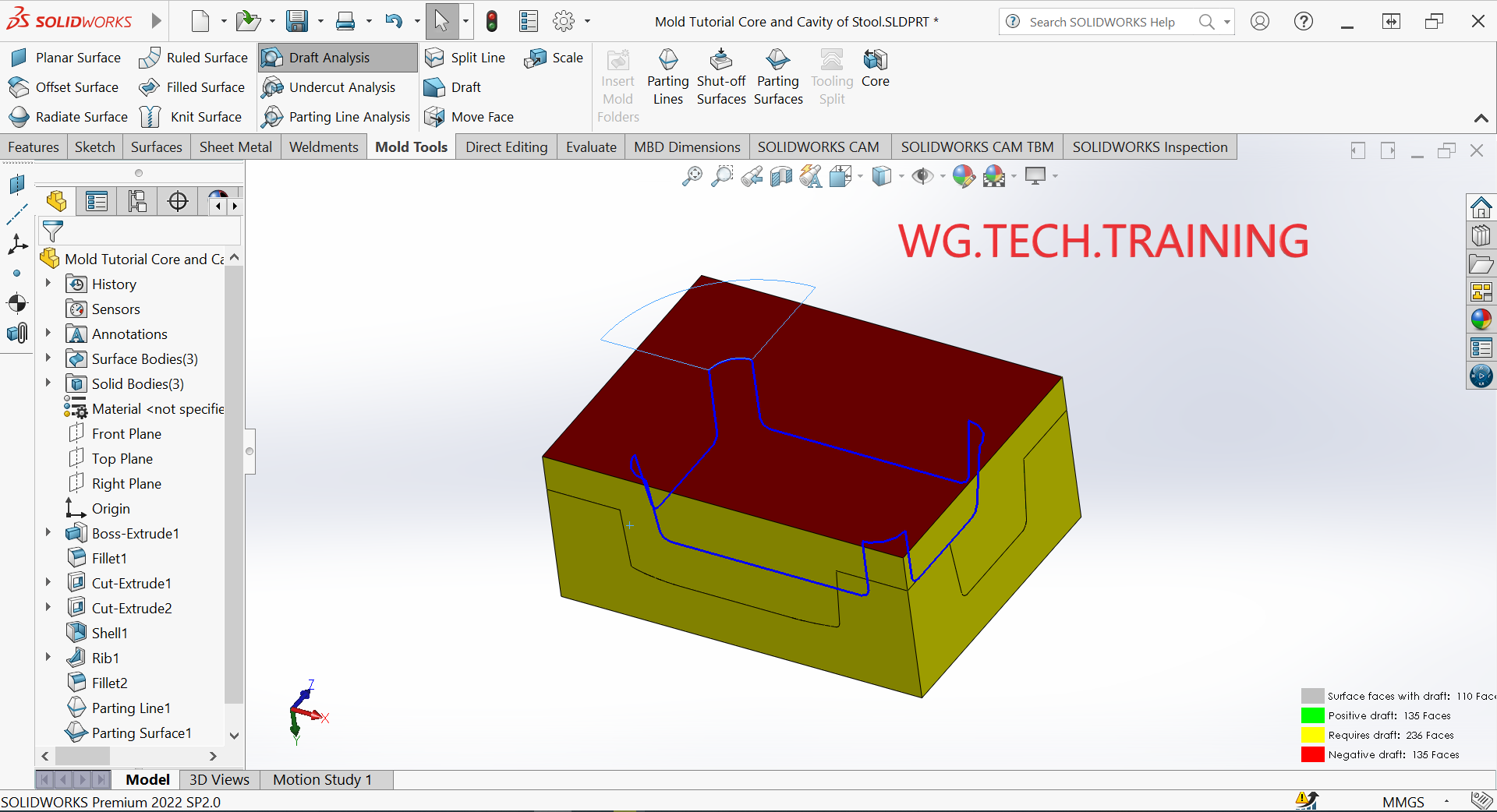Screen dimensions: 1497x812
Task: Toggle Draft Analysis off
Action: coord(338,58)
